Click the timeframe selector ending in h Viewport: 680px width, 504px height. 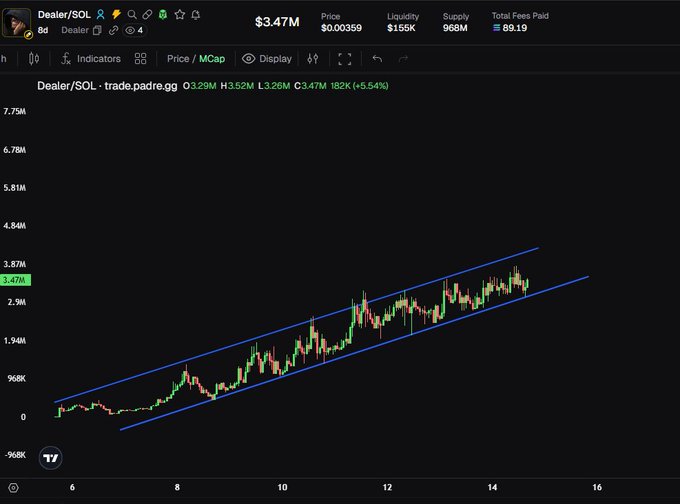(x=4, y=59)
